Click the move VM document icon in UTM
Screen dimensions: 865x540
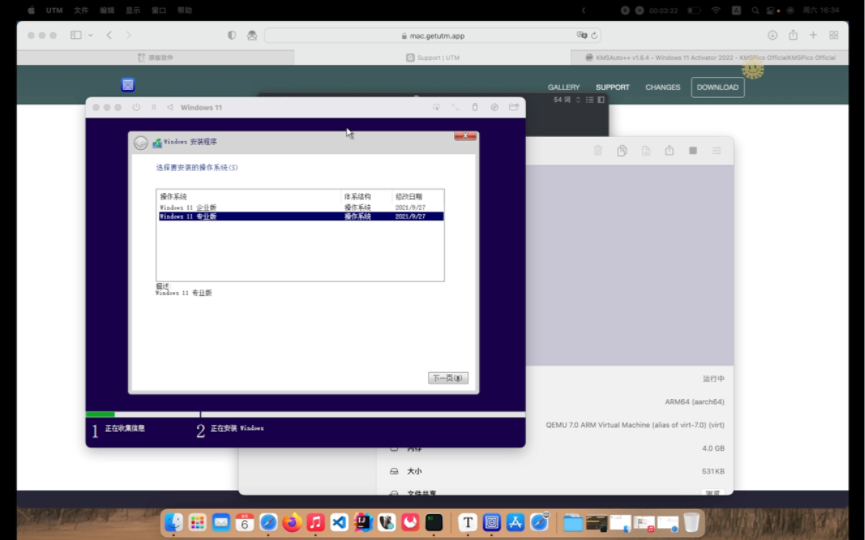[646, 151]
